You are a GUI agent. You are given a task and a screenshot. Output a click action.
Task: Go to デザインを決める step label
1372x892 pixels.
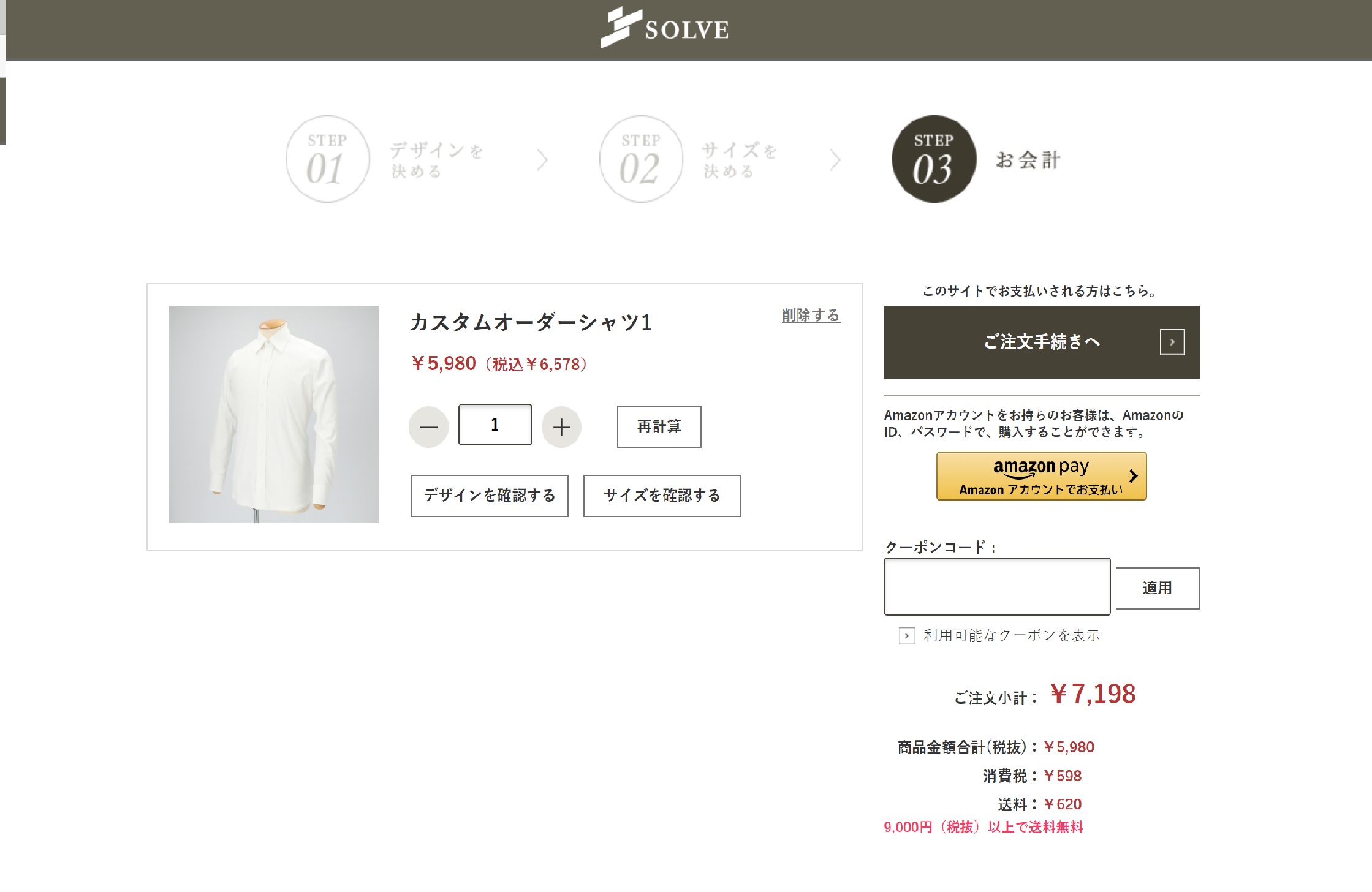point(436,160)
